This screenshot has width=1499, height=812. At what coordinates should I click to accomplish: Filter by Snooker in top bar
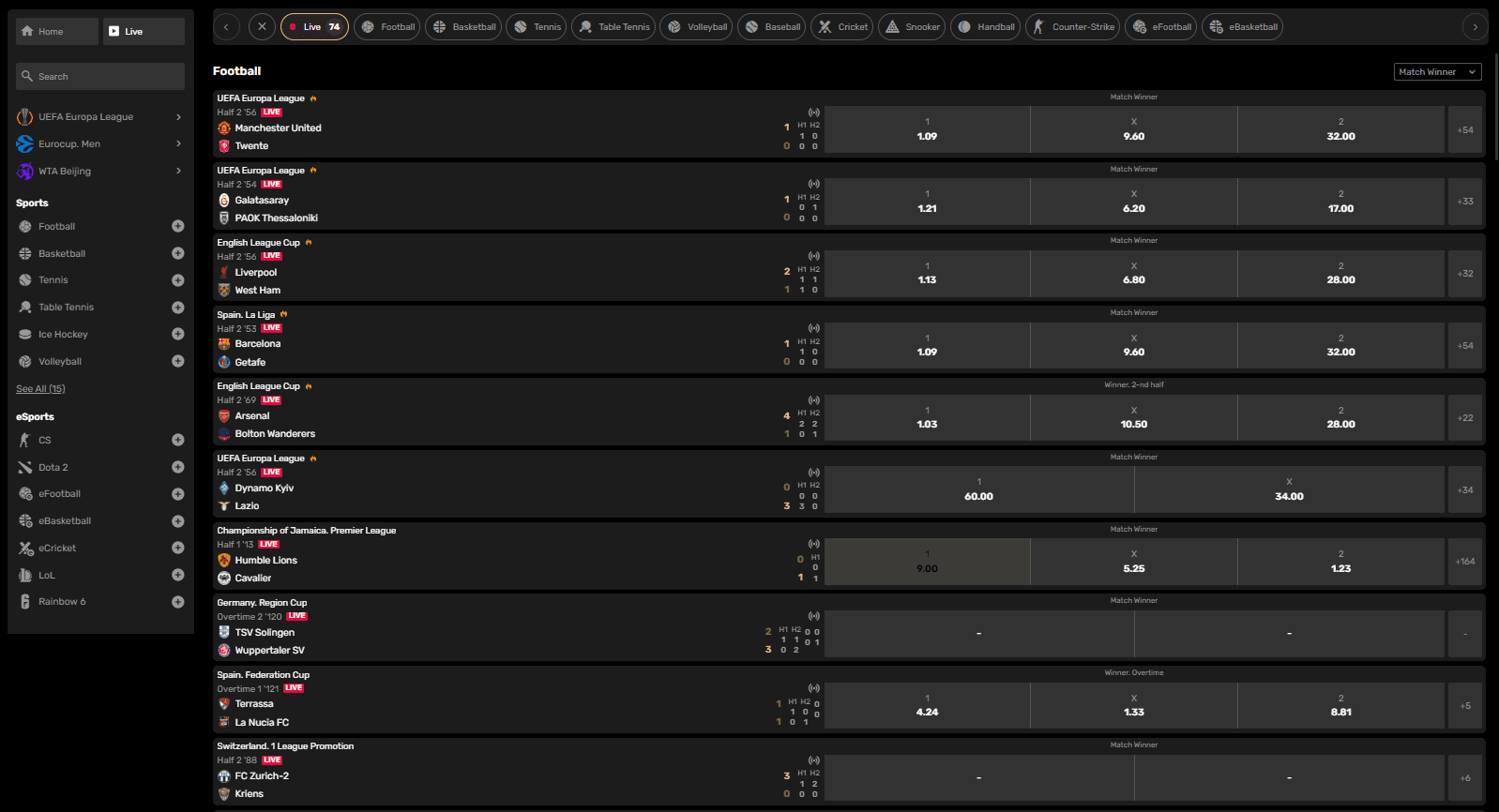[912, 27]
